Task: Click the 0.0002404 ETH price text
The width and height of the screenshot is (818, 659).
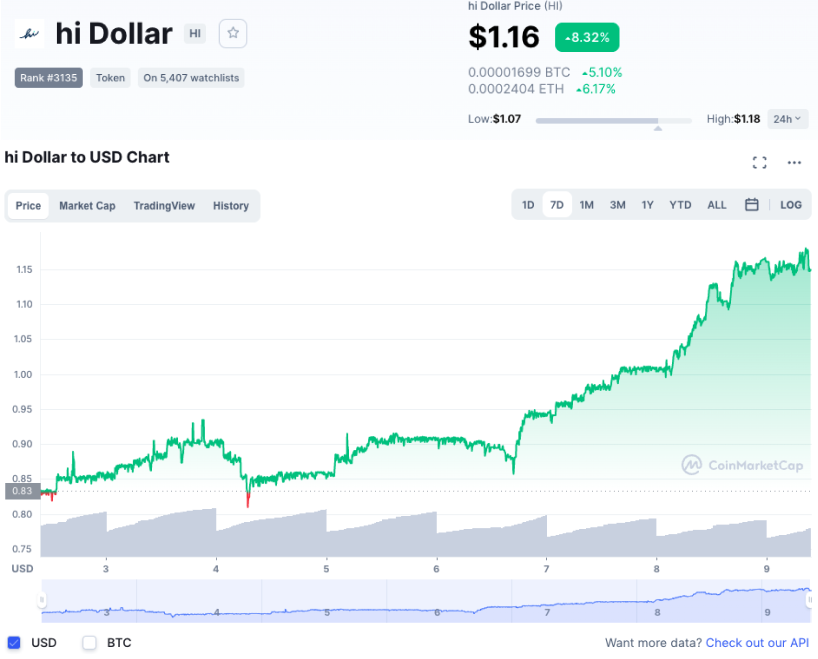Action: pyautogui.click(x=516, y=89)
